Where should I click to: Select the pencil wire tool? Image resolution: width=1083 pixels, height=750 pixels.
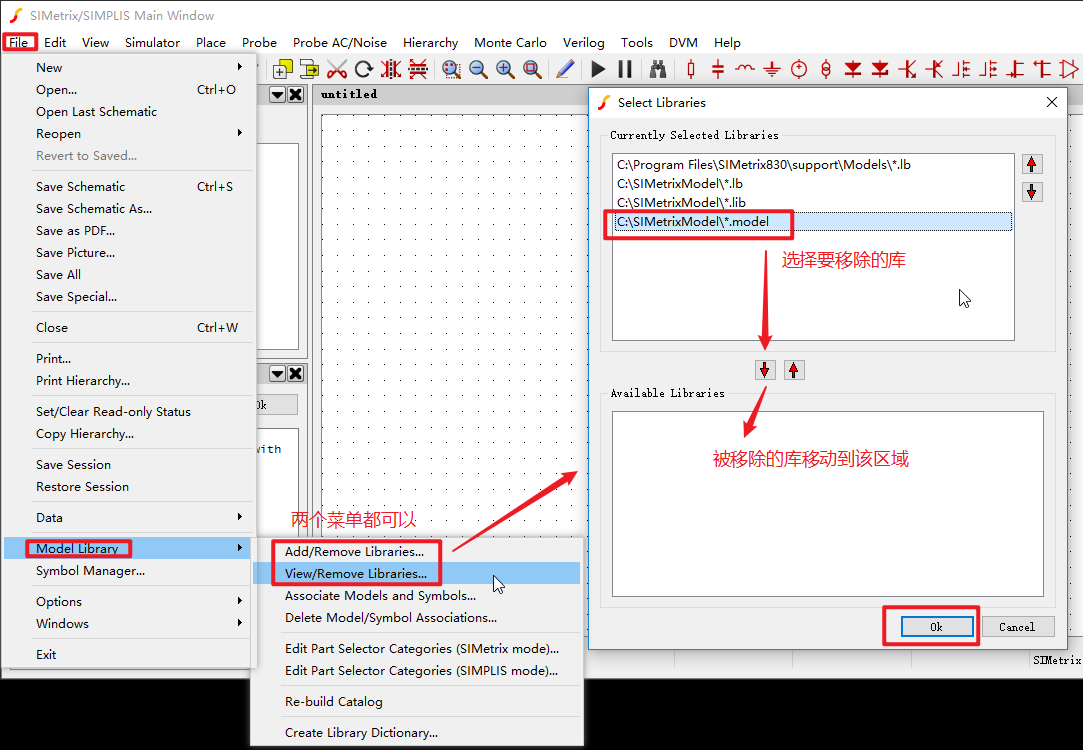pyautogui.click(x=565, y=69)
